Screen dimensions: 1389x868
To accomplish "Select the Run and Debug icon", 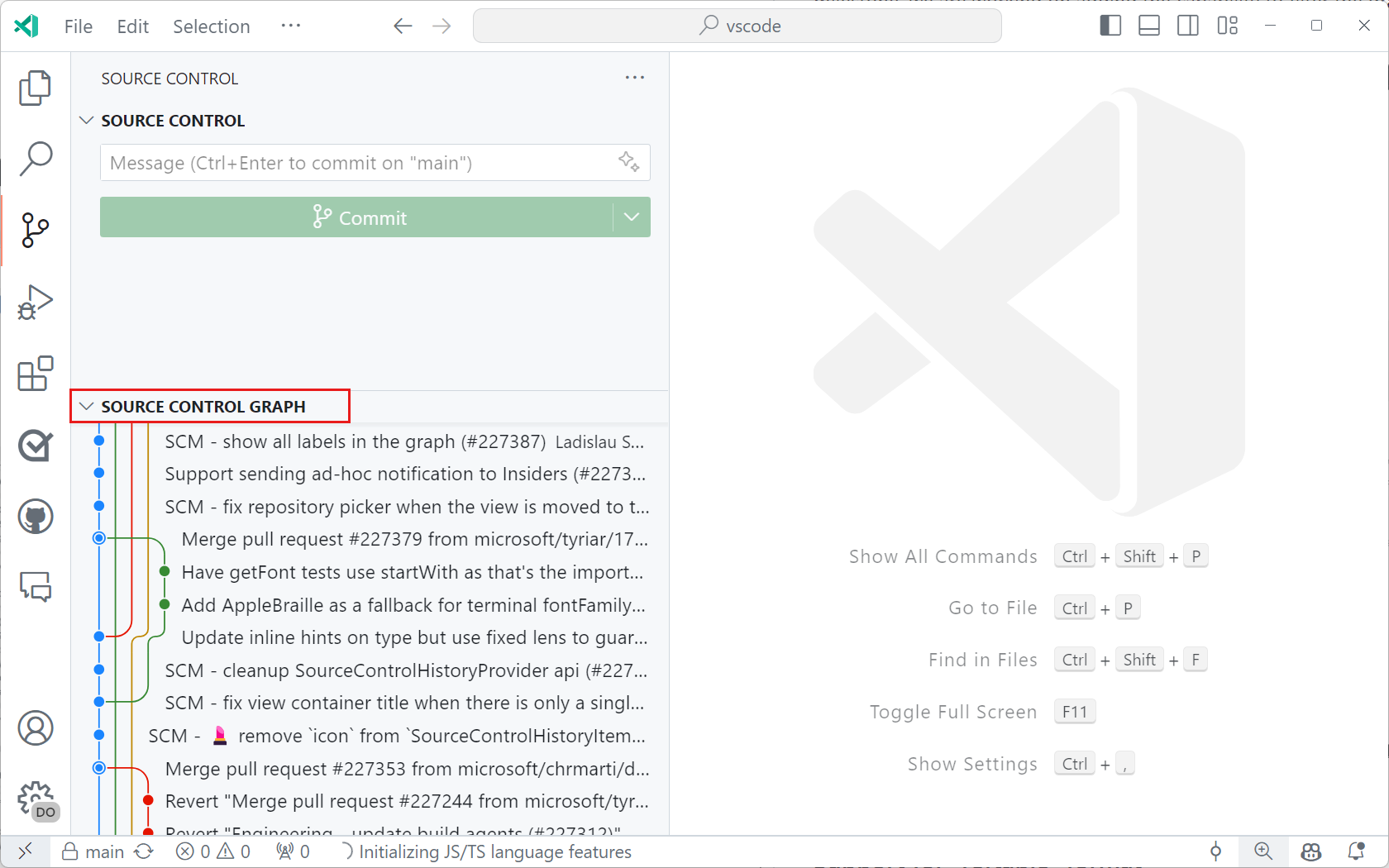I will coord(35,303).
